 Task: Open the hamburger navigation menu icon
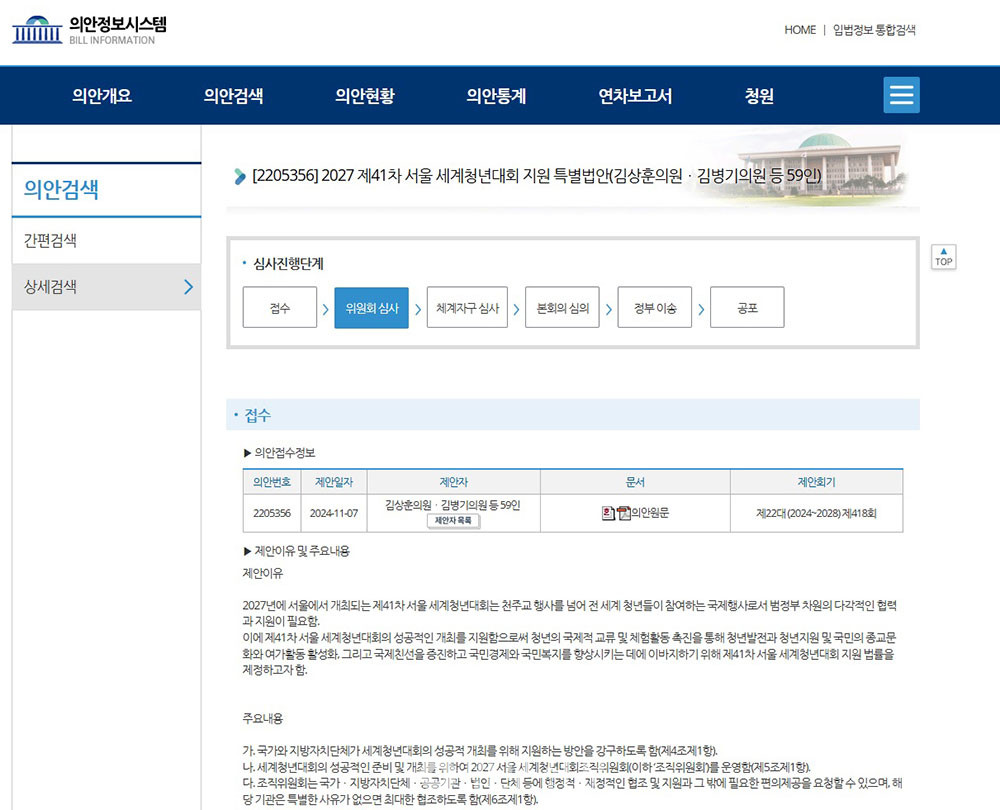click(x=900, y=95)
